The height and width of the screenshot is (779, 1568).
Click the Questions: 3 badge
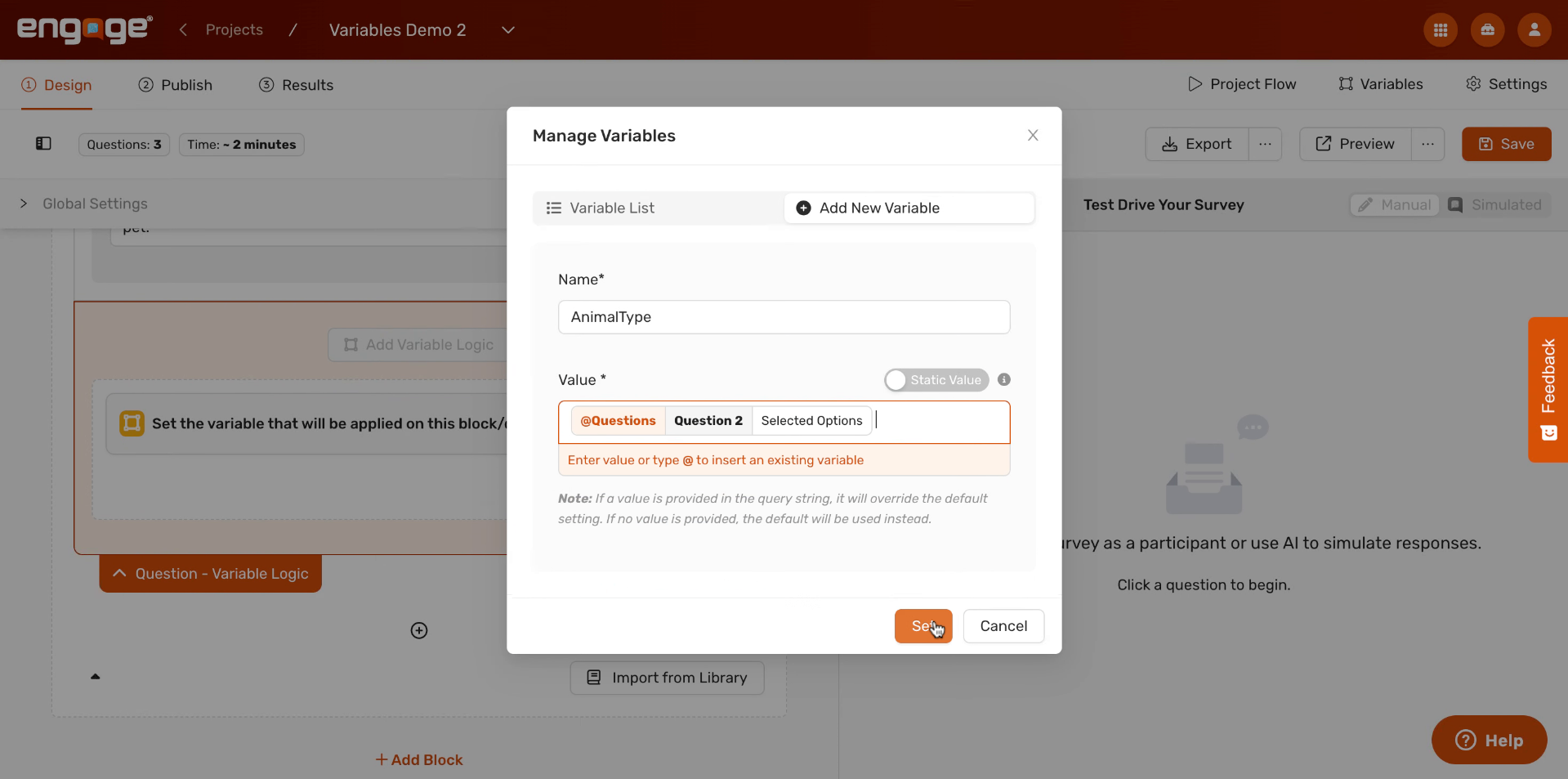pos(124,145)
